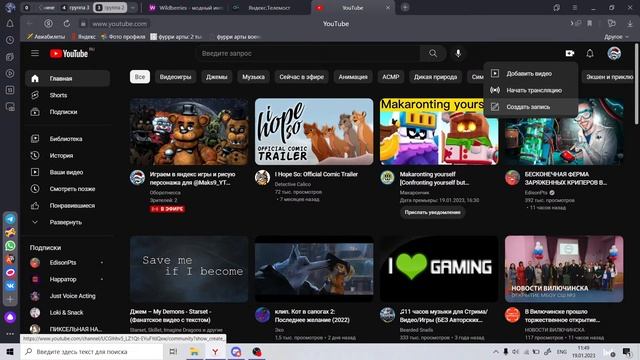
Task: Click the Windows taskbar search box
Action: (92, 351)
